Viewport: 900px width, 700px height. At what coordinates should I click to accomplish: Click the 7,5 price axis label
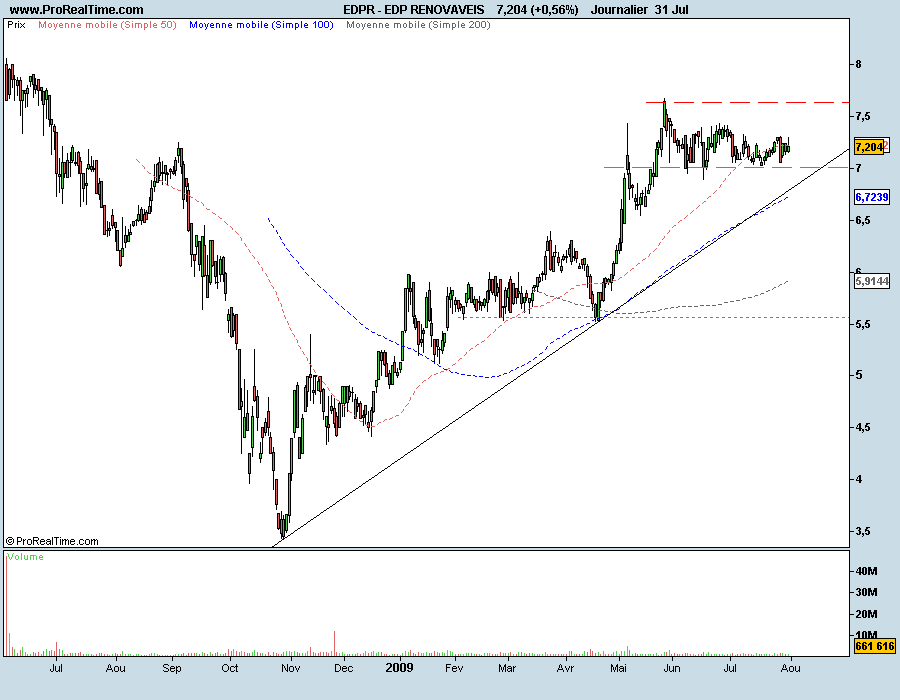click(x=863, y=116)
